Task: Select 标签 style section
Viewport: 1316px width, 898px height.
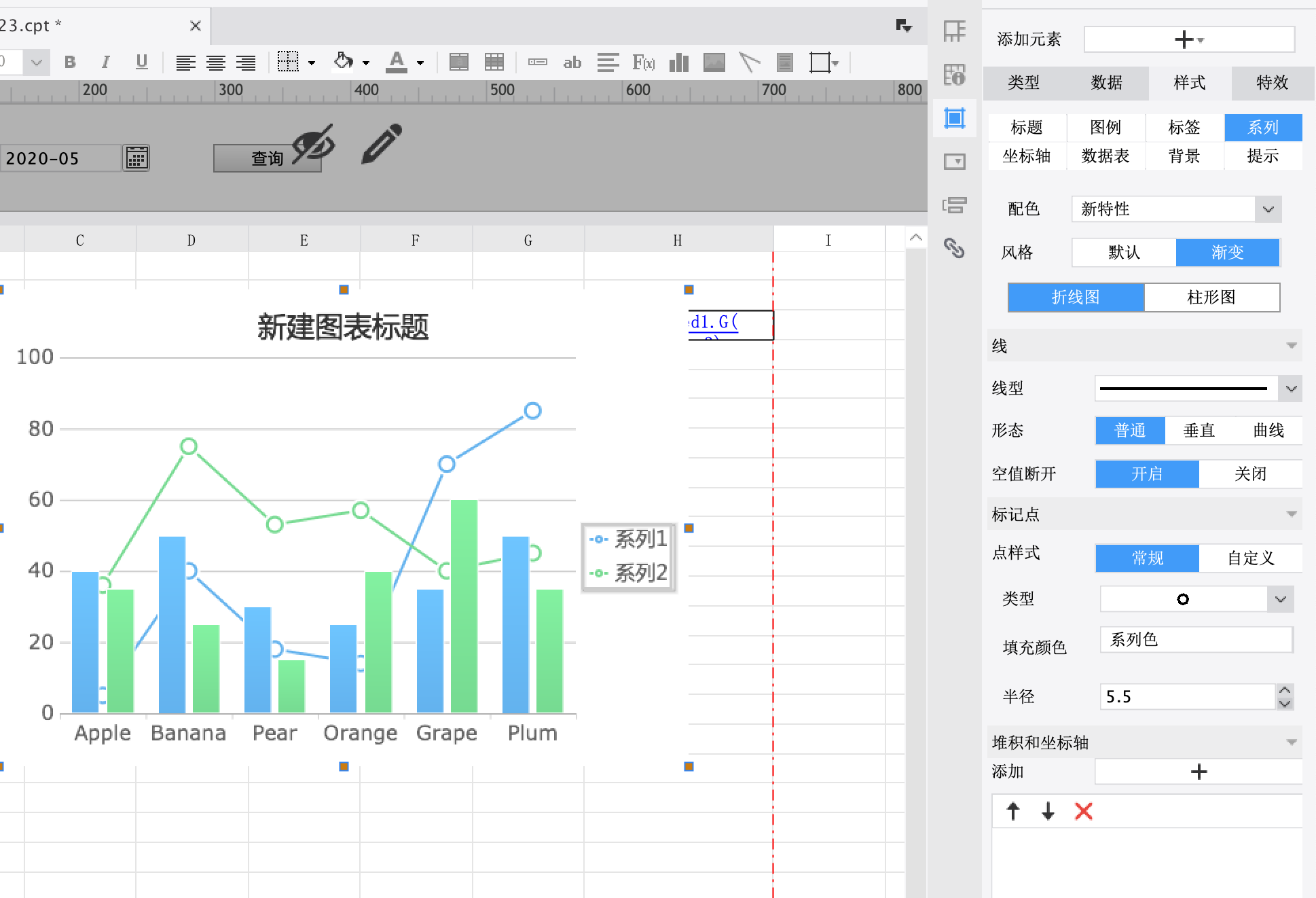Action: [1184, 128]
